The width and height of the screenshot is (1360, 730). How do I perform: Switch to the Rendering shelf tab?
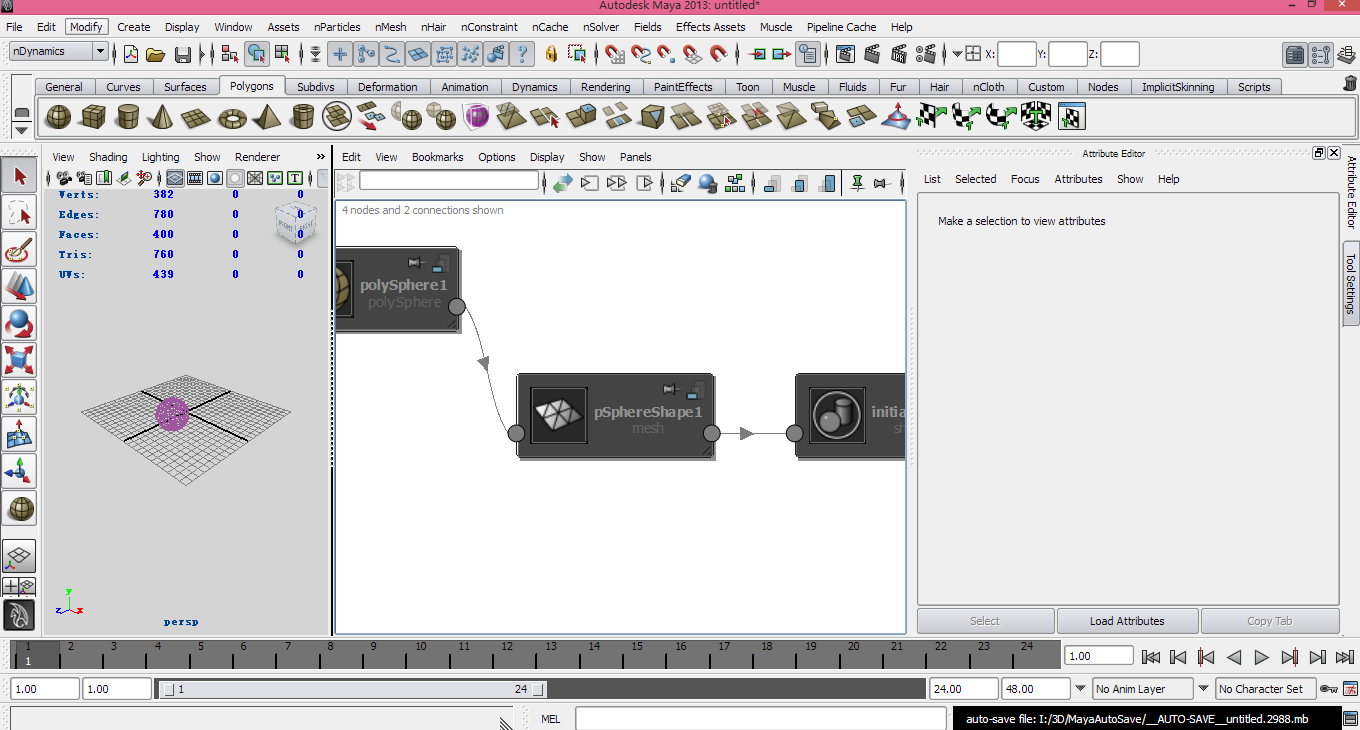pos(605,87)
